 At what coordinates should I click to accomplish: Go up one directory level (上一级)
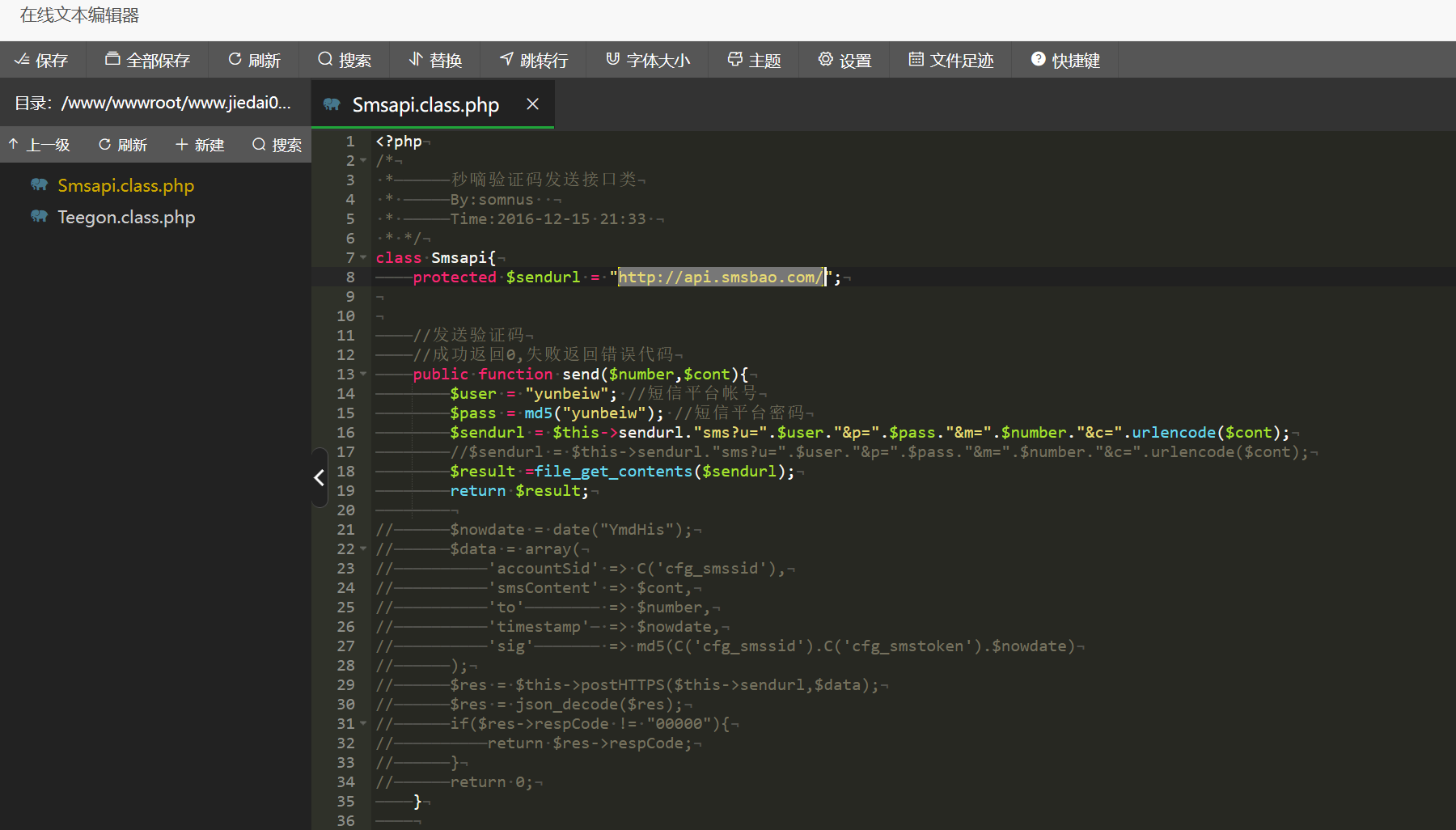tap(40, 145)
